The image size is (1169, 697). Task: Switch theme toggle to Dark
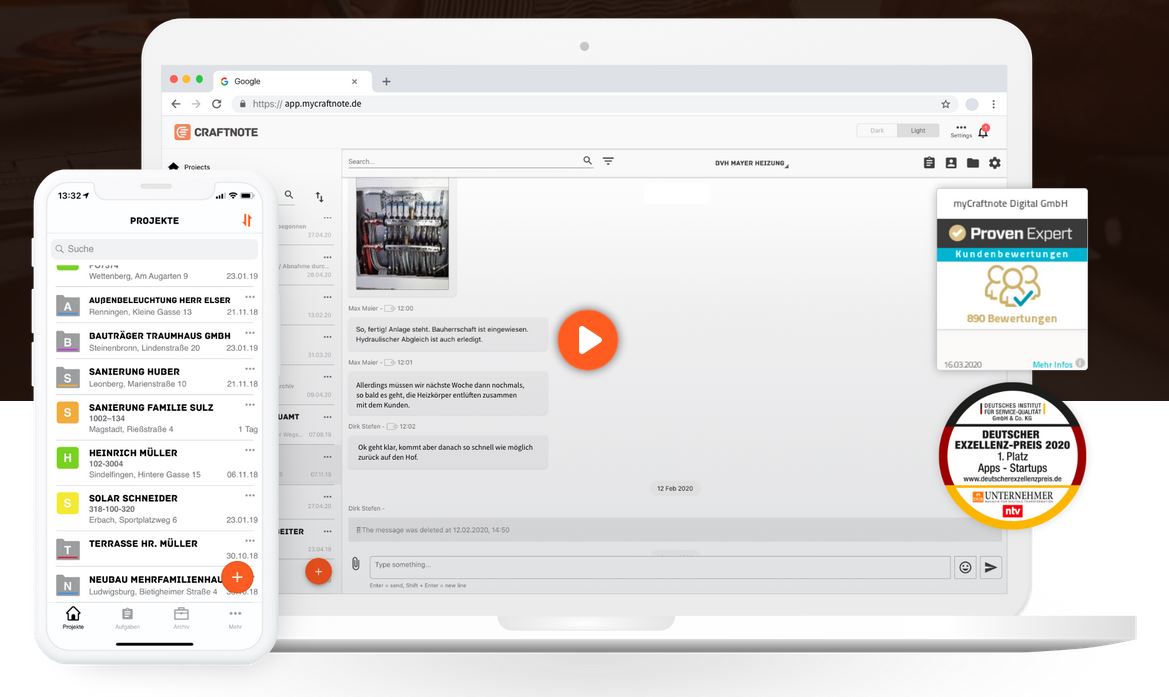click(877, 131)
